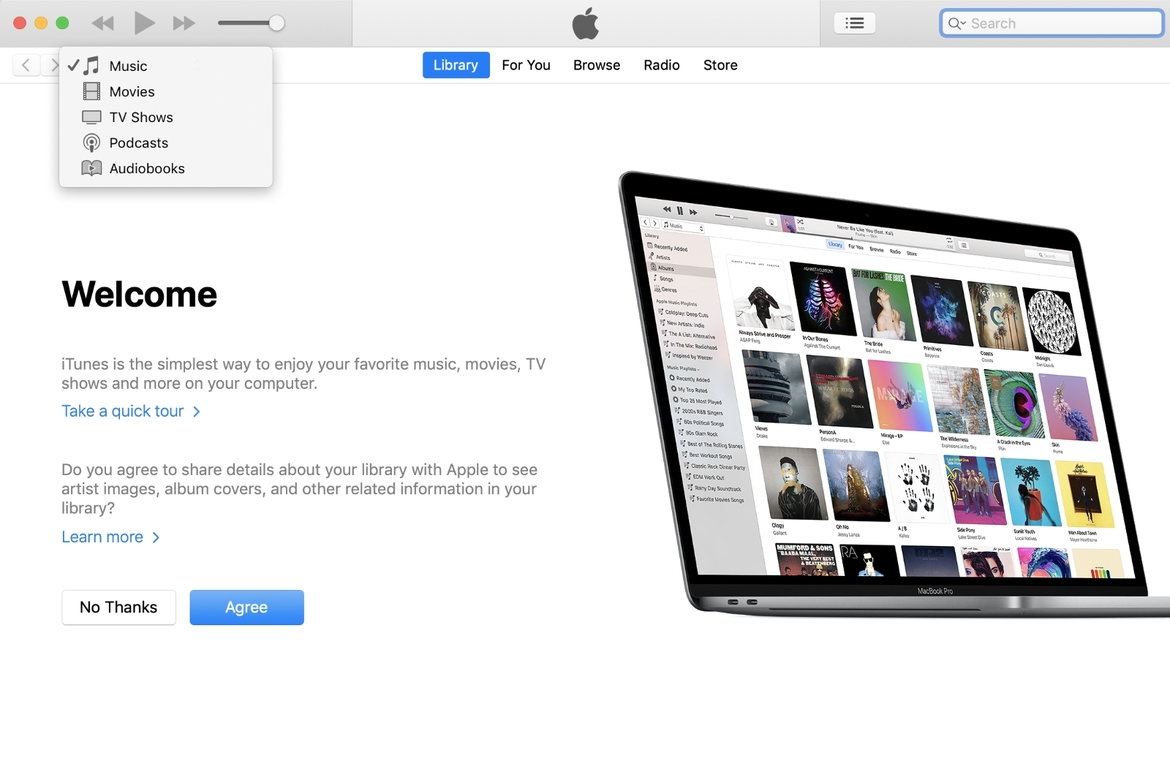
Task: Click the Welcome heading text
Action: (140, 294)
